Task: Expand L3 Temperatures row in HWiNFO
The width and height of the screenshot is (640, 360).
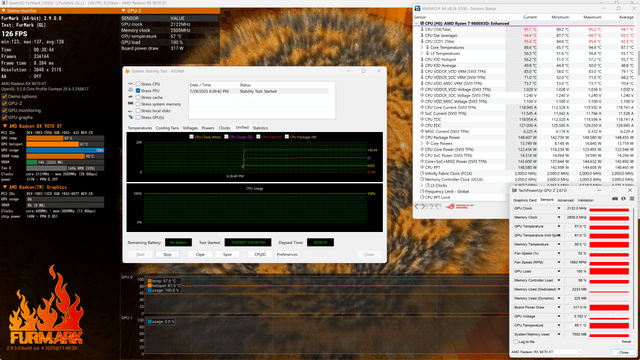Action: click(x=422, y=53)
